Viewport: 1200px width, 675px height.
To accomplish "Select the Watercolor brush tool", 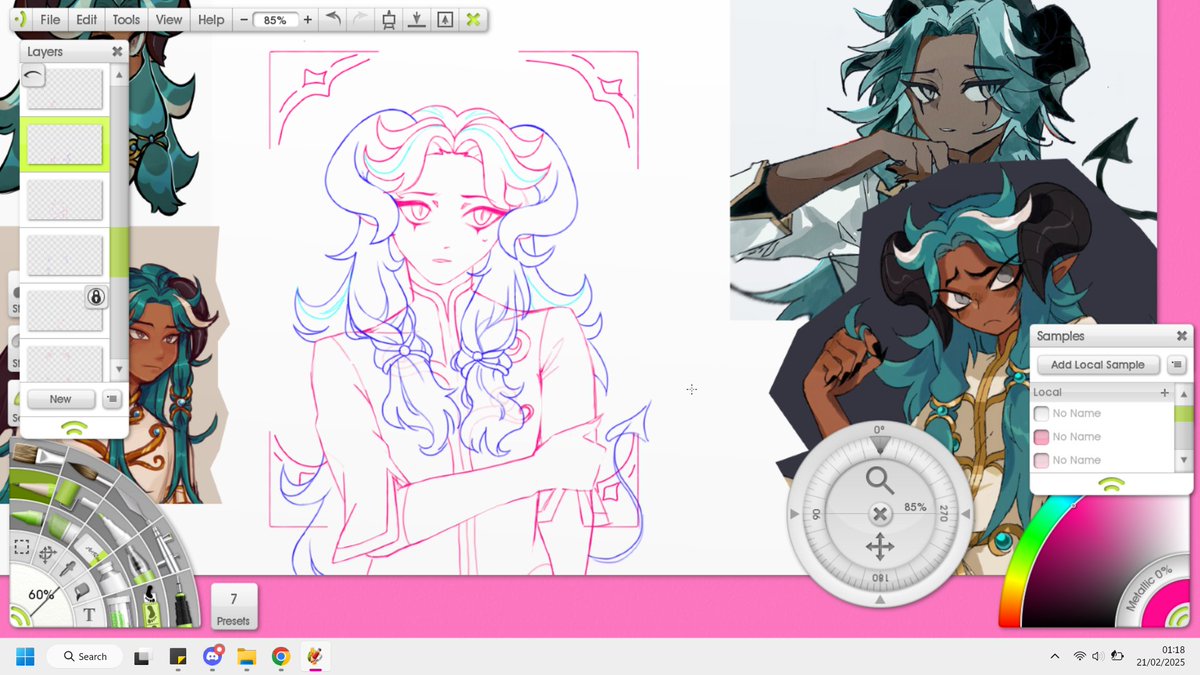I will 88,472.
